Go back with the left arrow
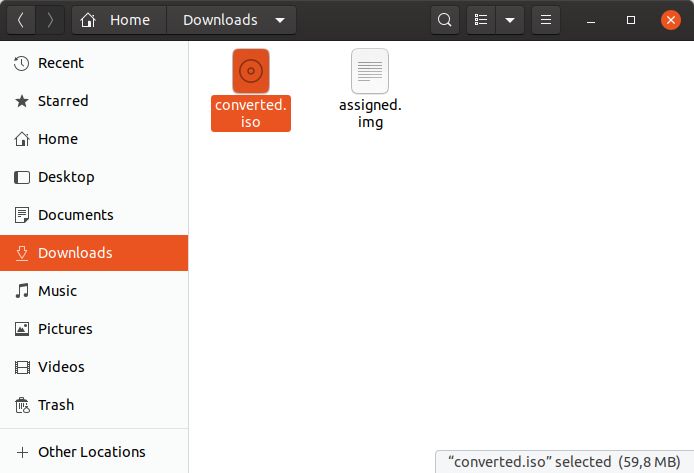 pyautogui.click(x=21, y=20)
